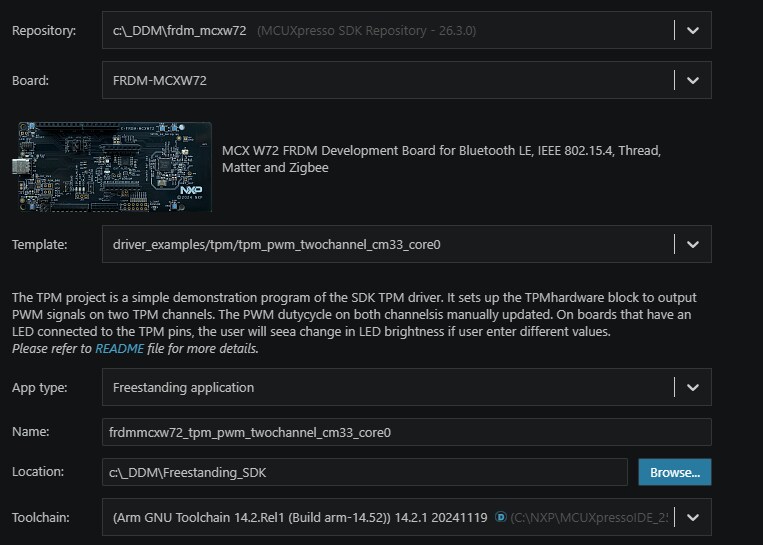Click the 'Repository:' label
Screen dimensions: 763x545
tap(44, 30)
